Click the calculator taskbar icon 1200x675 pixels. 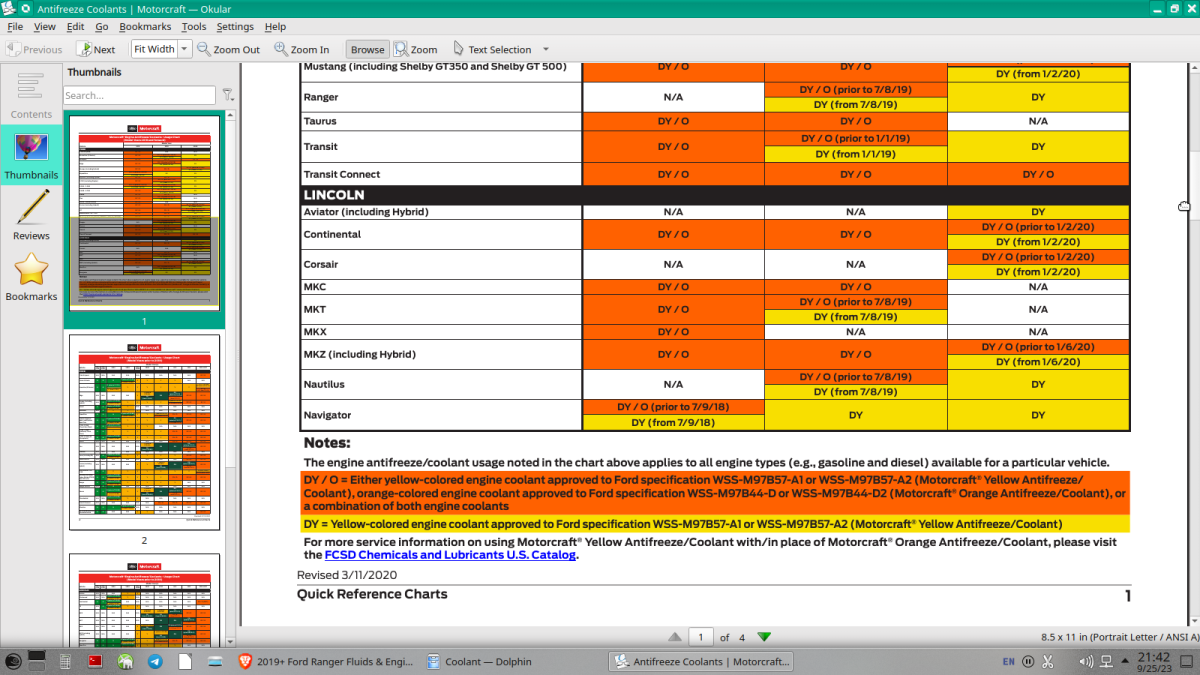pyautogui.click(x=65, y=661)
